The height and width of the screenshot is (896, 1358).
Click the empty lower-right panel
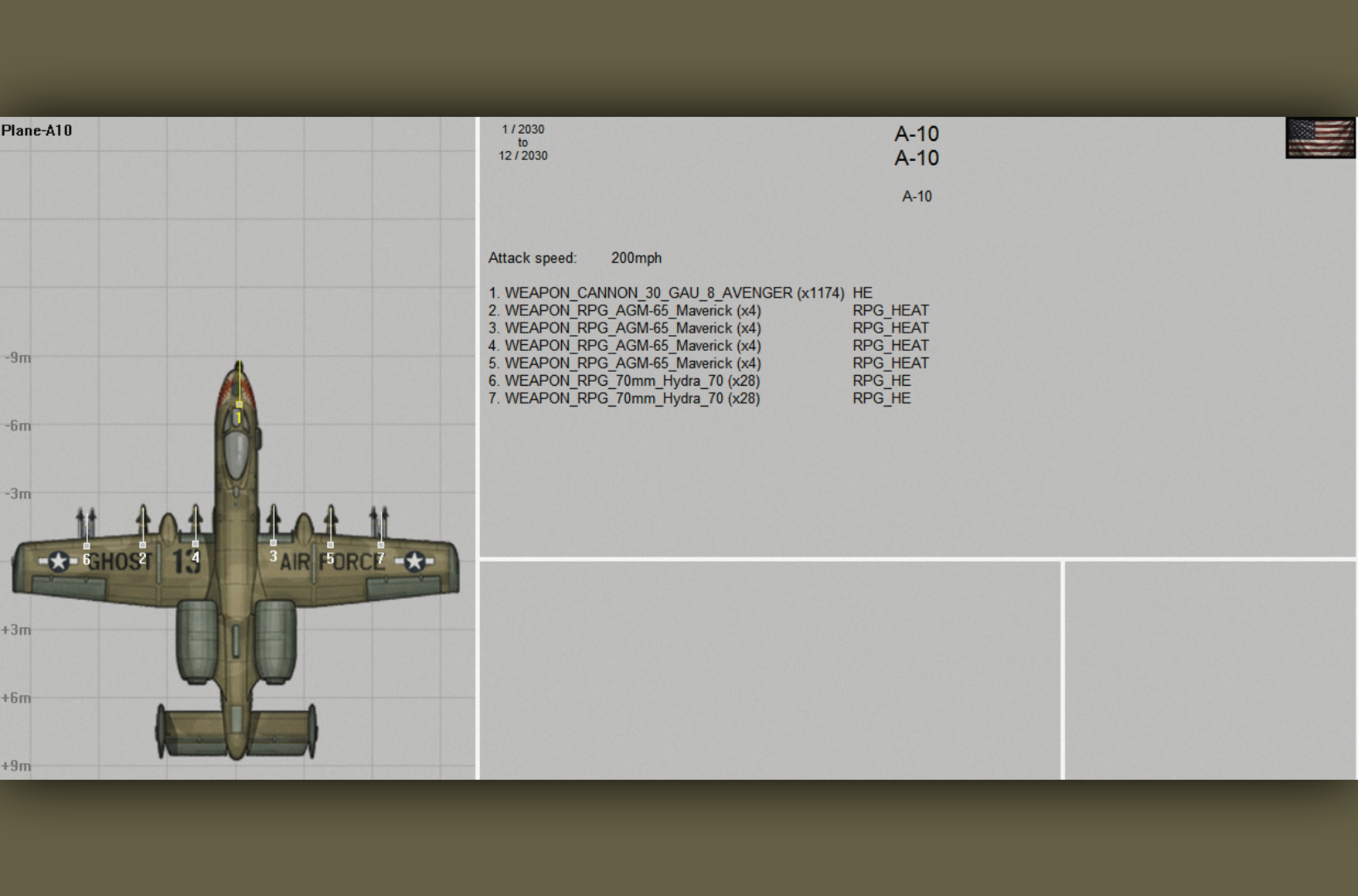coord(1210,670)
